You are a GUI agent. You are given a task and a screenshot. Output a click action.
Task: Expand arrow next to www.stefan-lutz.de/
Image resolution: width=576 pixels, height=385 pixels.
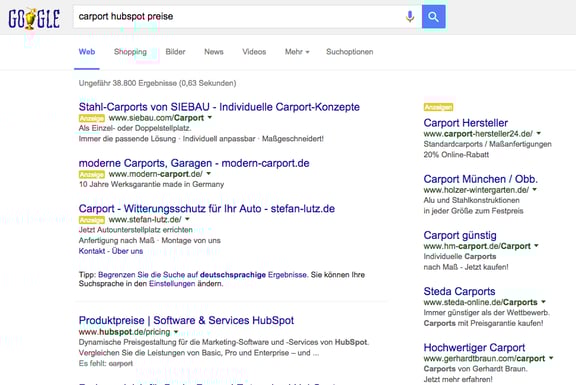click(187, 219)
